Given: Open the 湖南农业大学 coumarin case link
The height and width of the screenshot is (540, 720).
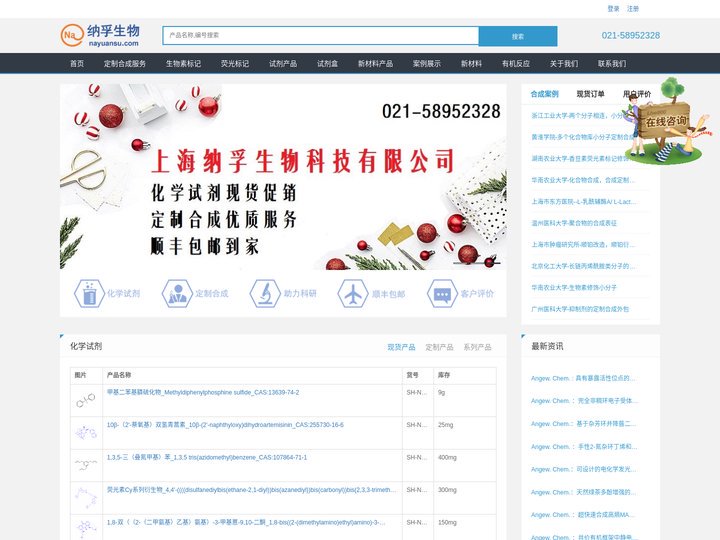Looking at the screenshot, I should point(580,158).
